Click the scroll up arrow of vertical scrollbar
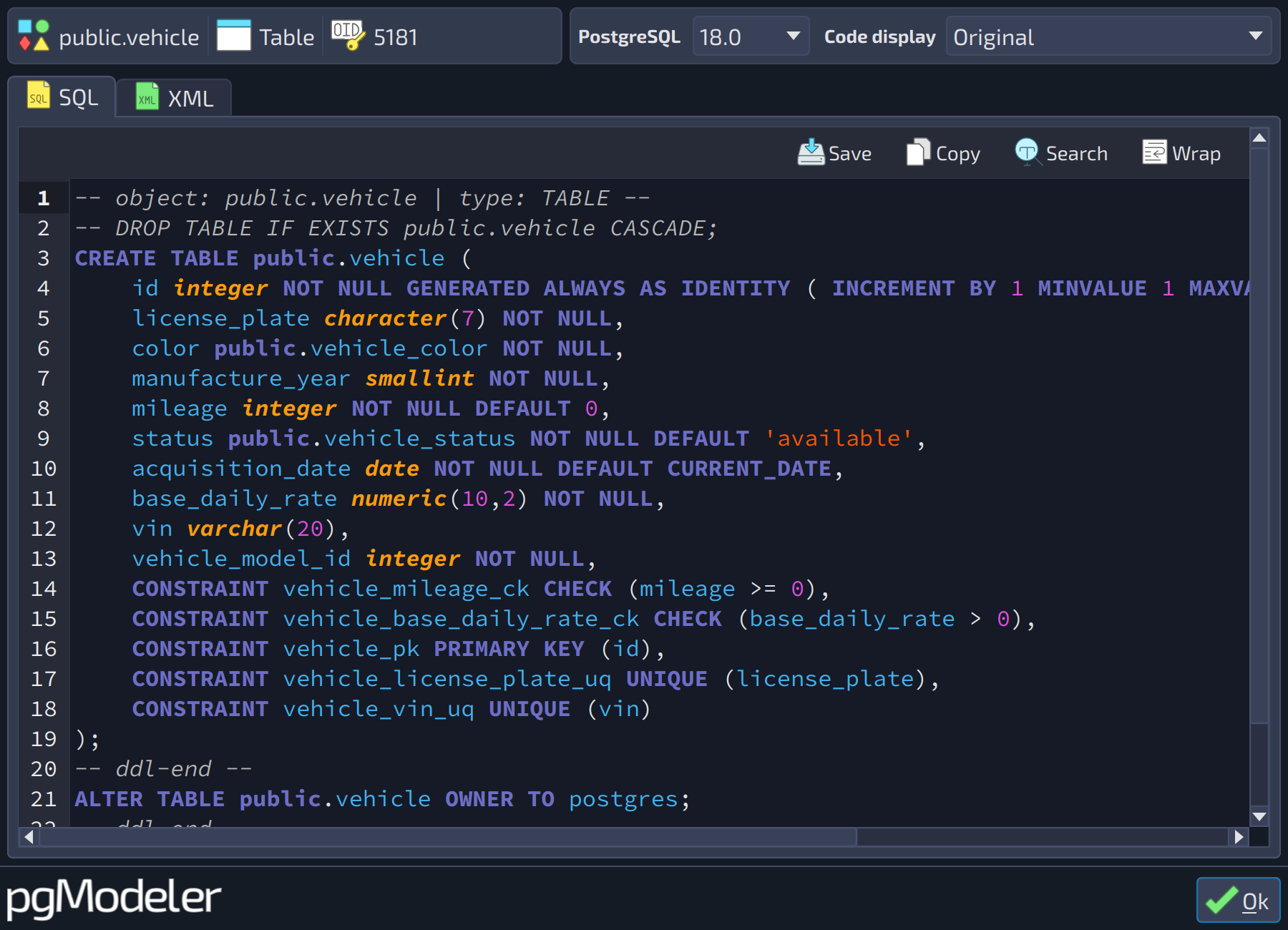 point(1259,138)
